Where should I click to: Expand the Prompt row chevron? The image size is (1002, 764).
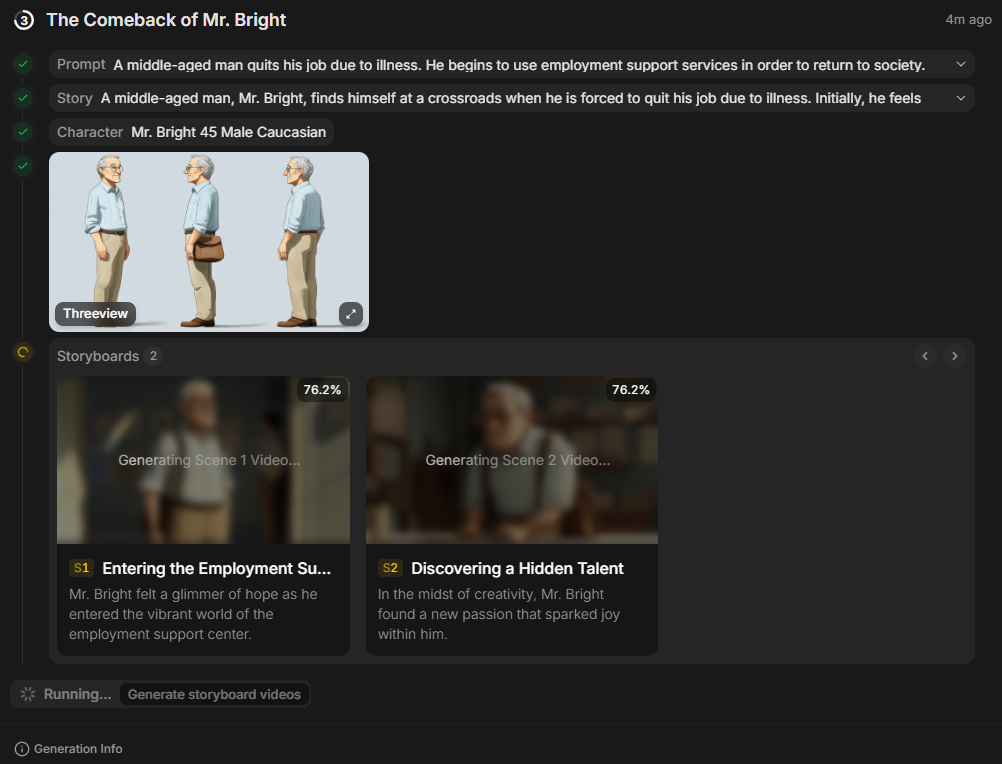pyautogui.click(x=960, y=64)
